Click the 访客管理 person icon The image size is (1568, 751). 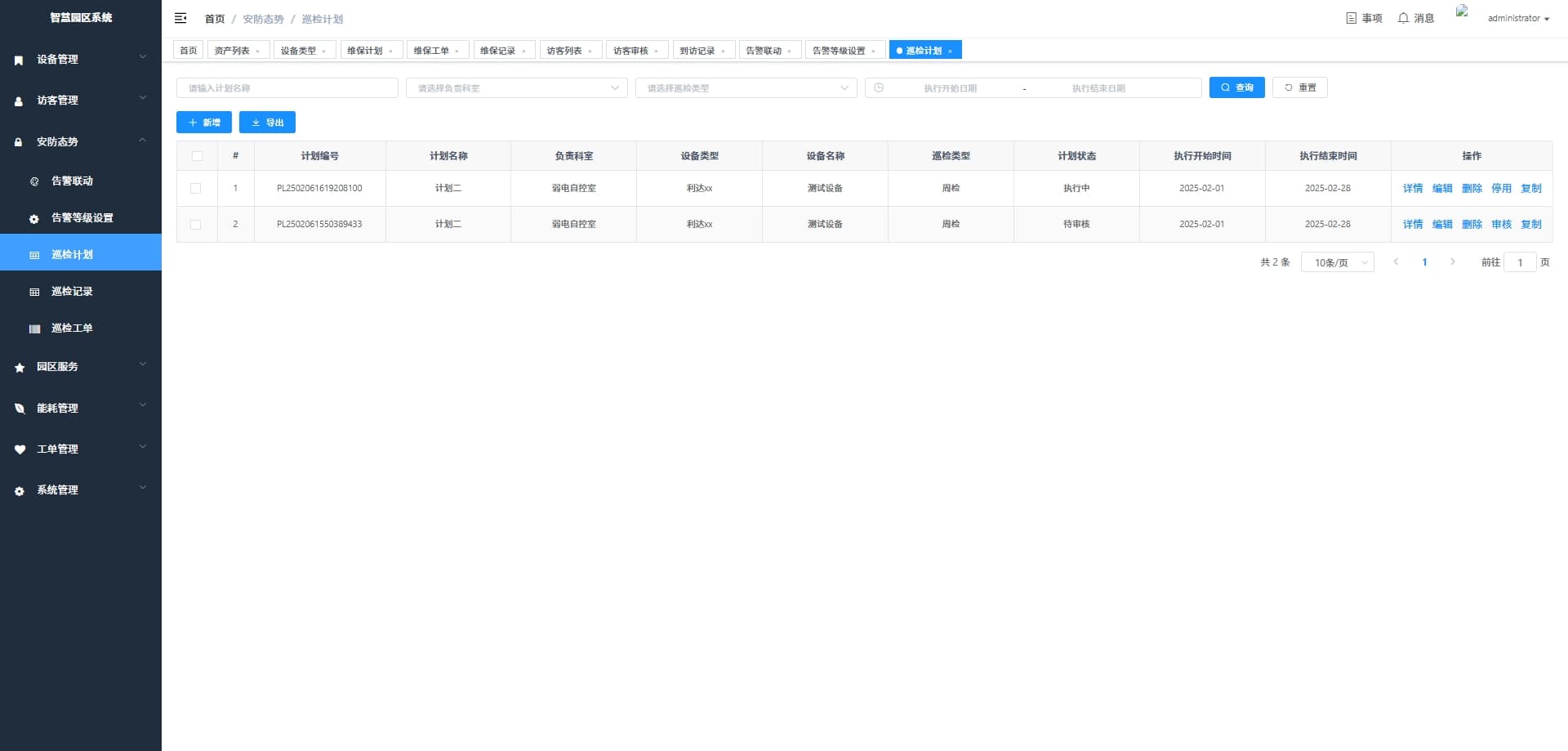coord(19,101)
